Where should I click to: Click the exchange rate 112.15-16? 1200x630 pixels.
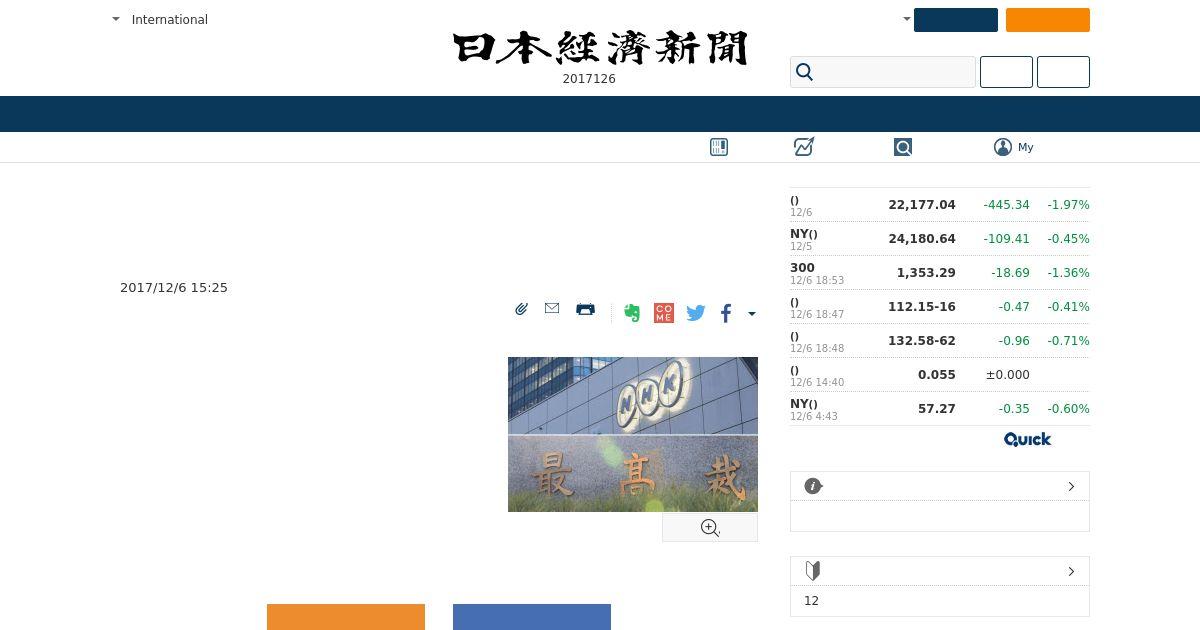pos(922,307)
